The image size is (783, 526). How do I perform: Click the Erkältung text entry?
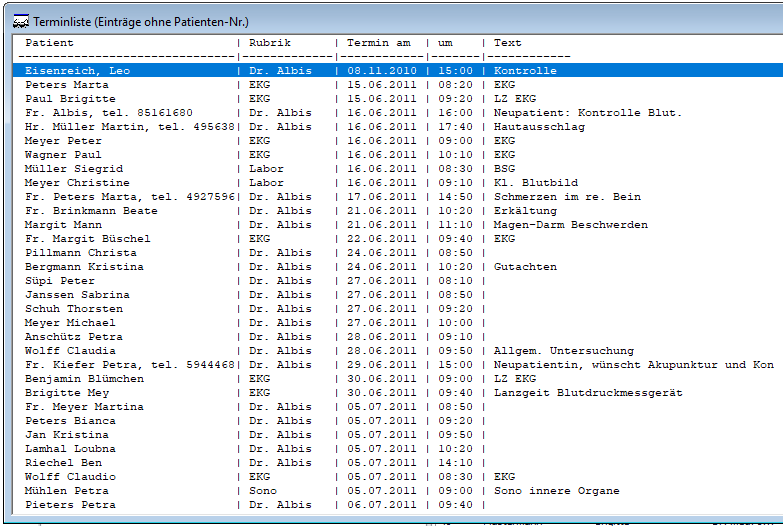coord(525,210)
